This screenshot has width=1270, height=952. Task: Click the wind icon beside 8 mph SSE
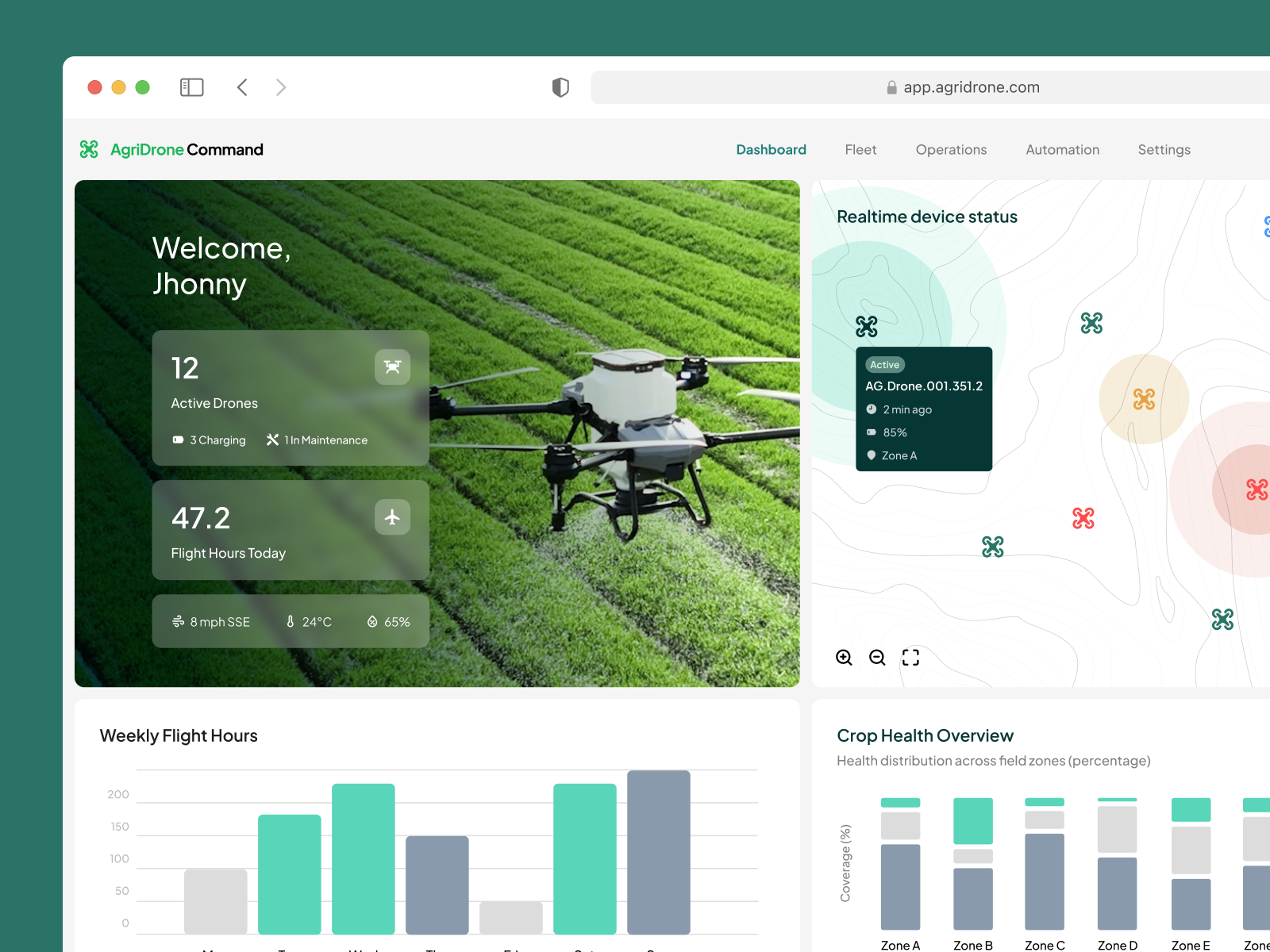pyautogui.click(x=179, y=621)
